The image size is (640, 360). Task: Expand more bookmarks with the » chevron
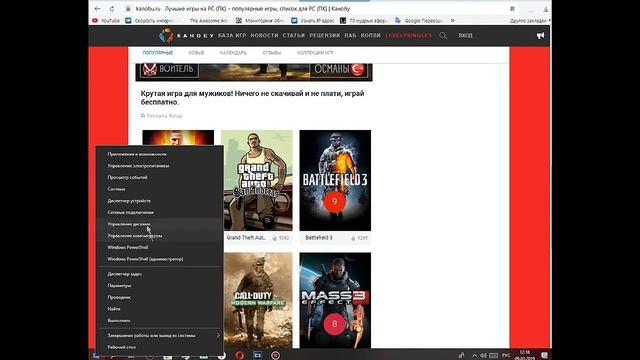click(x=453, y=20)
